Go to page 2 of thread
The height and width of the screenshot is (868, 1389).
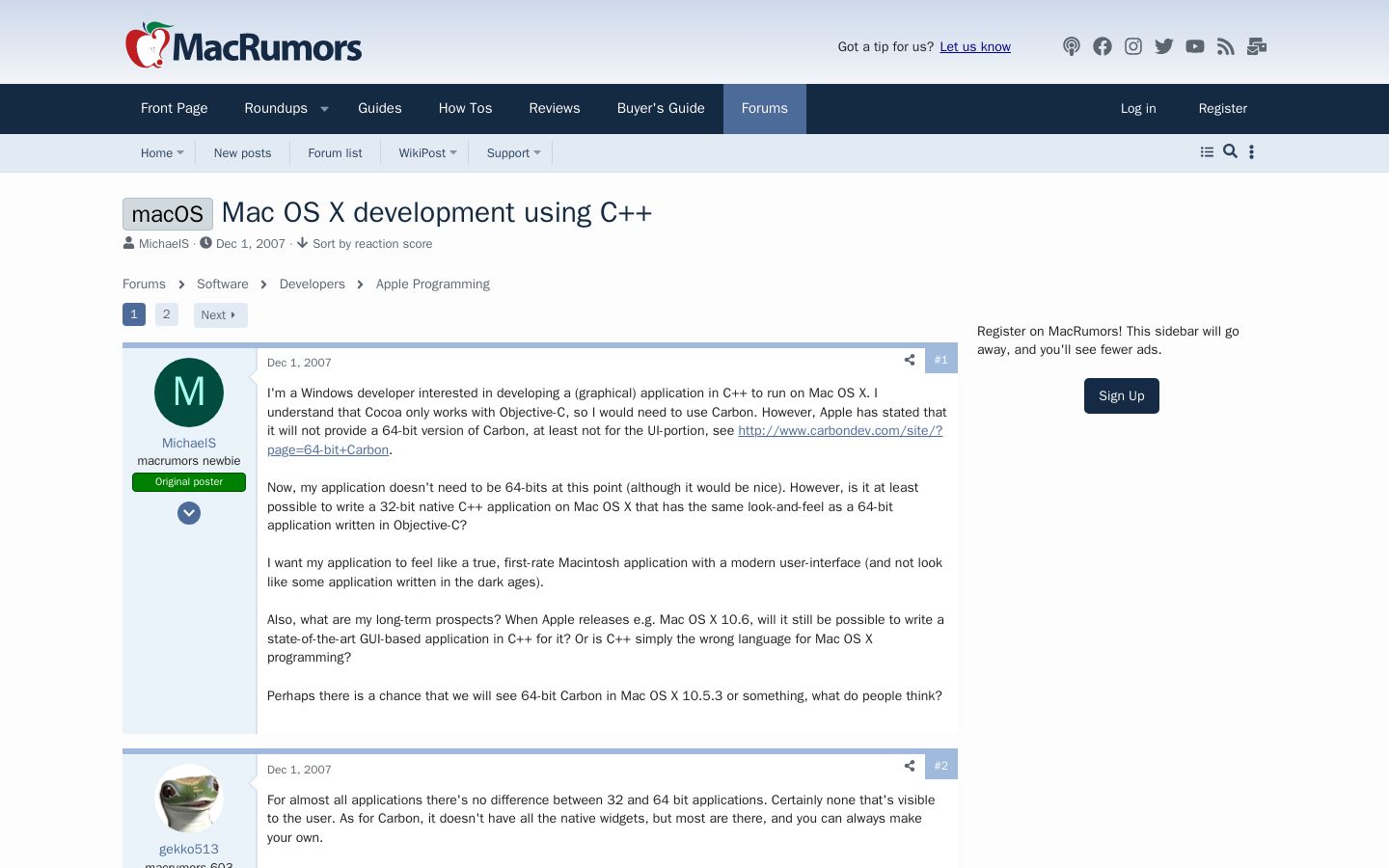pos(167,314)
